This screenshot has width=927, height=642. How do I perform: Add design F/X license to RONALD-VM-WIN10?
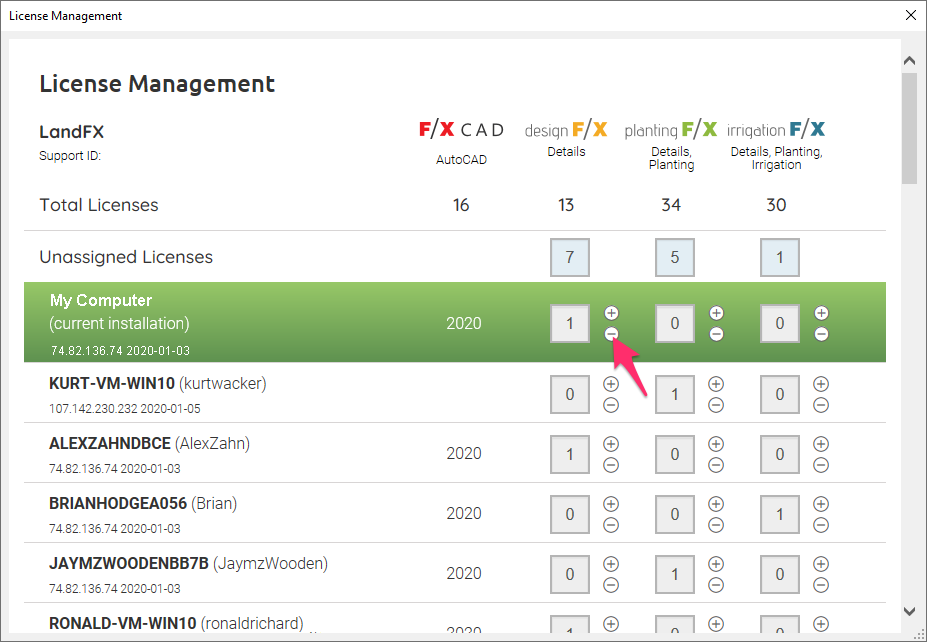(x=611, y=624)
